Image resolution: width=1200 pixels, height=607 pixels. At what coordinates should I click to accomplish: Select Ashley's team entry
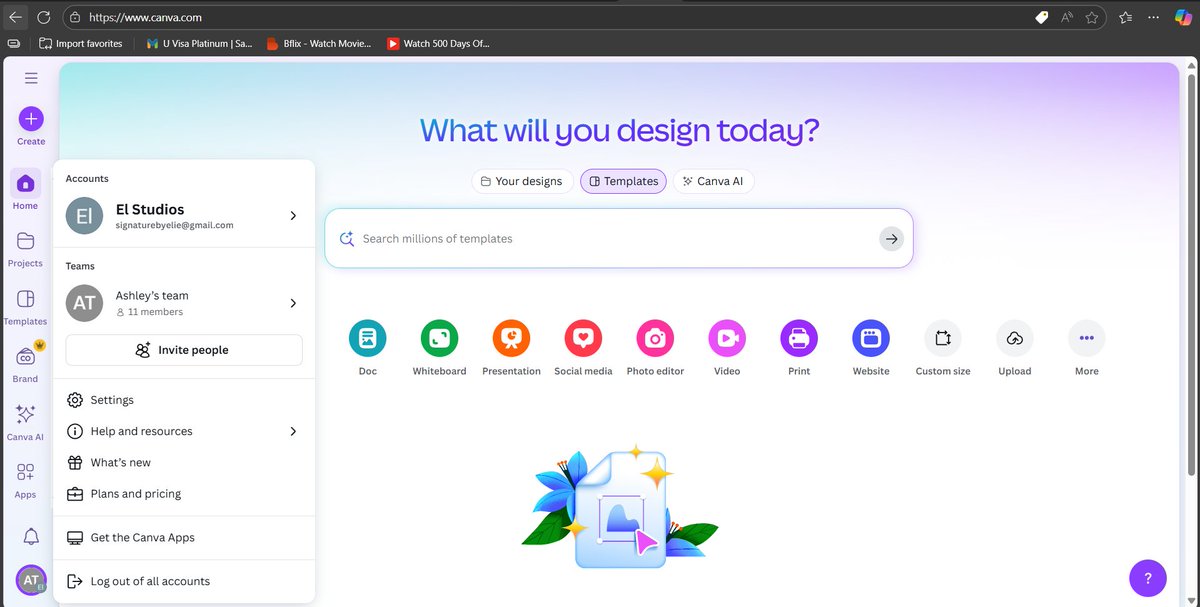point(184,303)
